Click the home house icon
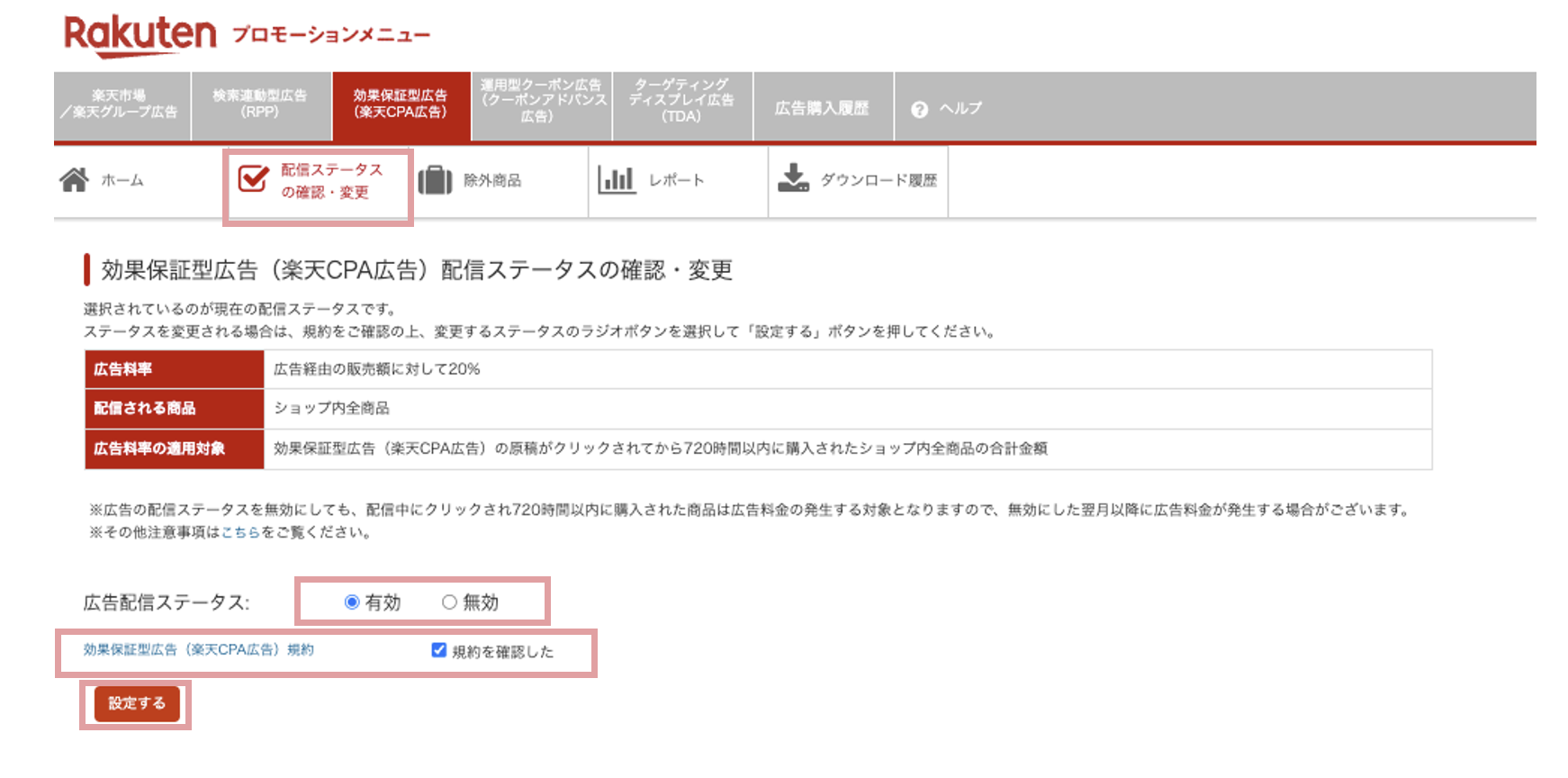This screenshot has width=1568, height=778. 74,180
